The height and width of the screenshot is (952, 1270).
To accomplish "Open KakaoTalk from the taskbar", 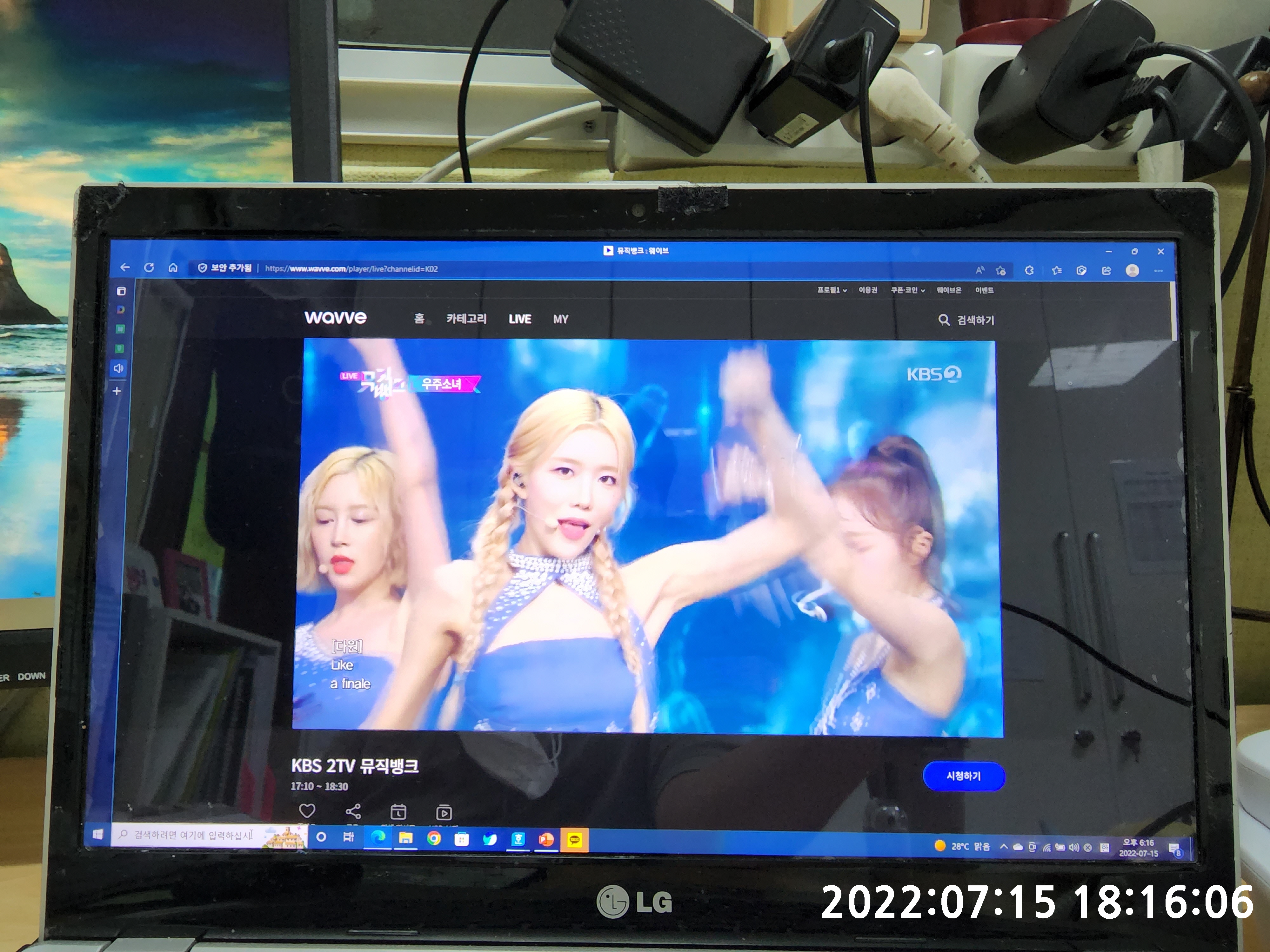I will click(x=574, y=841).
